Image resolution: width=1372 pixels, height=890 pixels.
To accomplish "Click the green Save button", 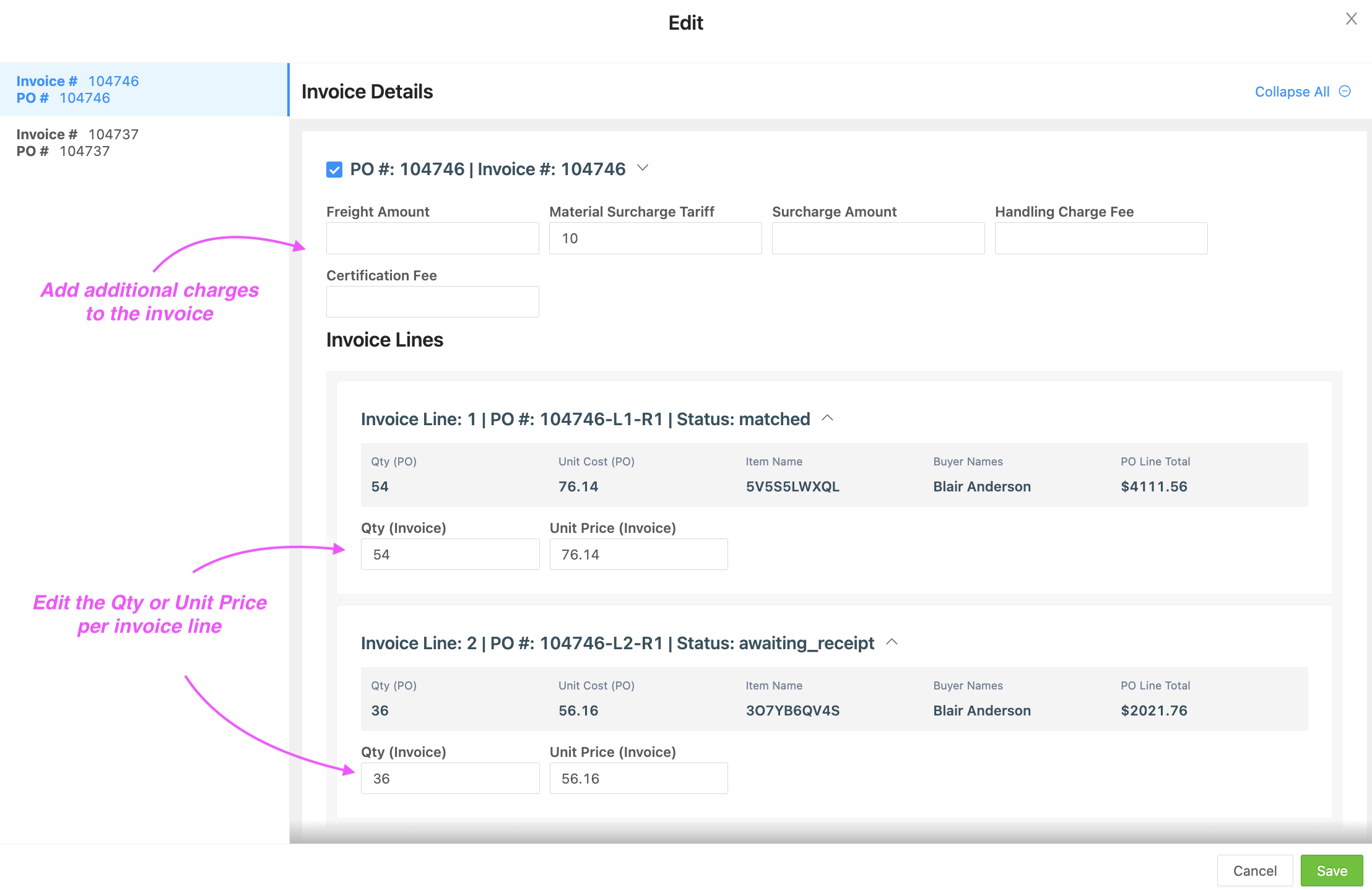I will click(x=1332, y=871).
